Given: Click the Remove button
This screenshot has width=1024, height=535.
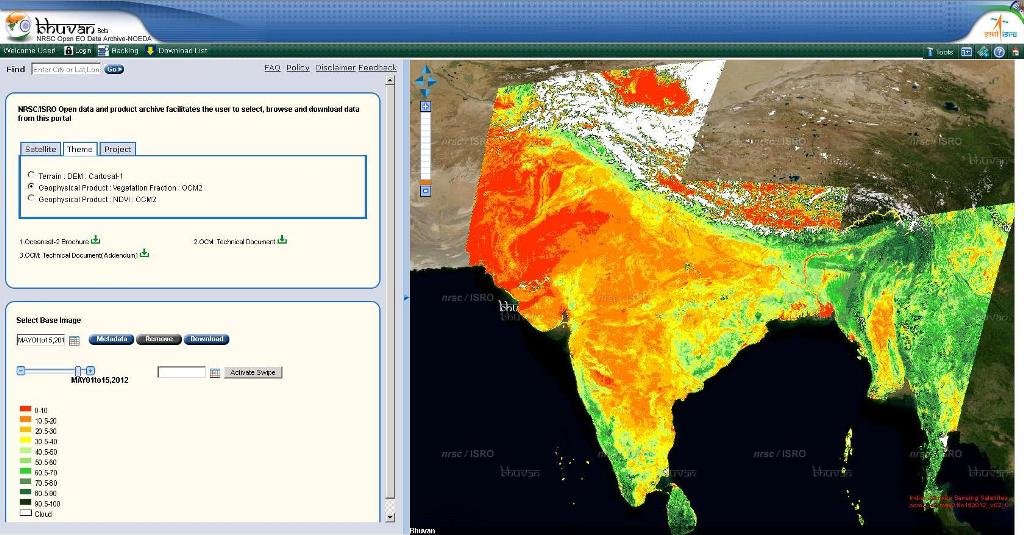Looking at the screenshot, I should point(159,339).
